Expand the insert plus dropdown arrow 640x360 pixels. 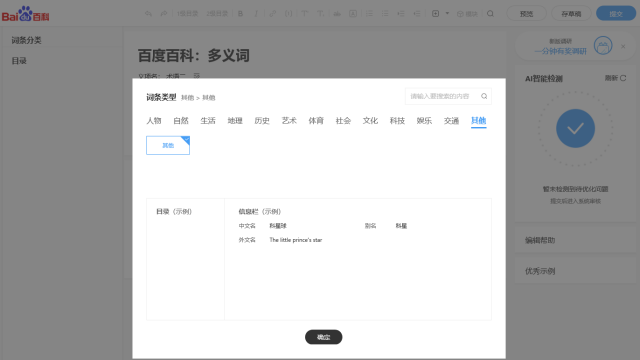[447, 13]
